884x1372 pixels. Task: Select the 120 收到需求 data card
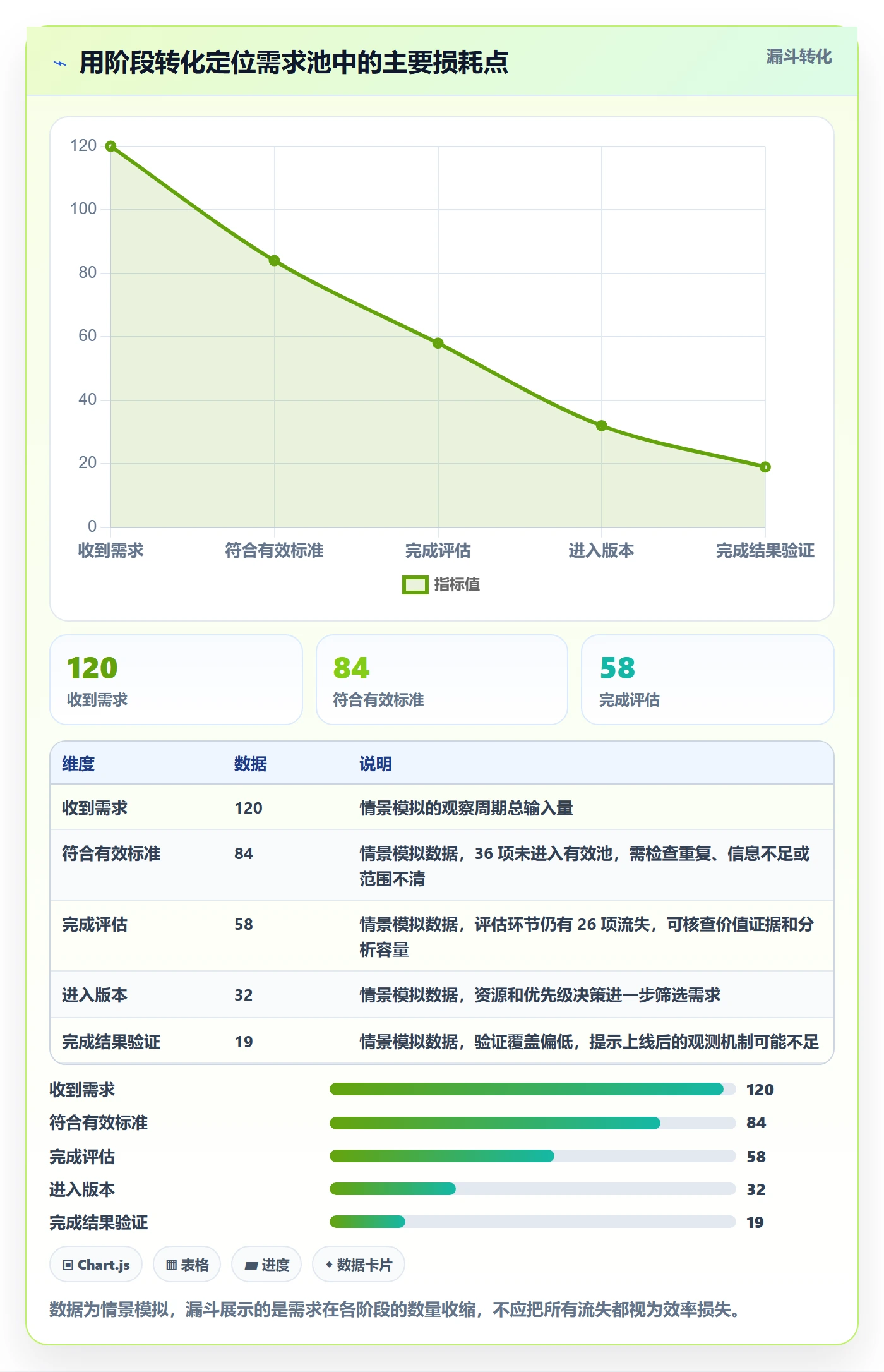tap(176, 680)
